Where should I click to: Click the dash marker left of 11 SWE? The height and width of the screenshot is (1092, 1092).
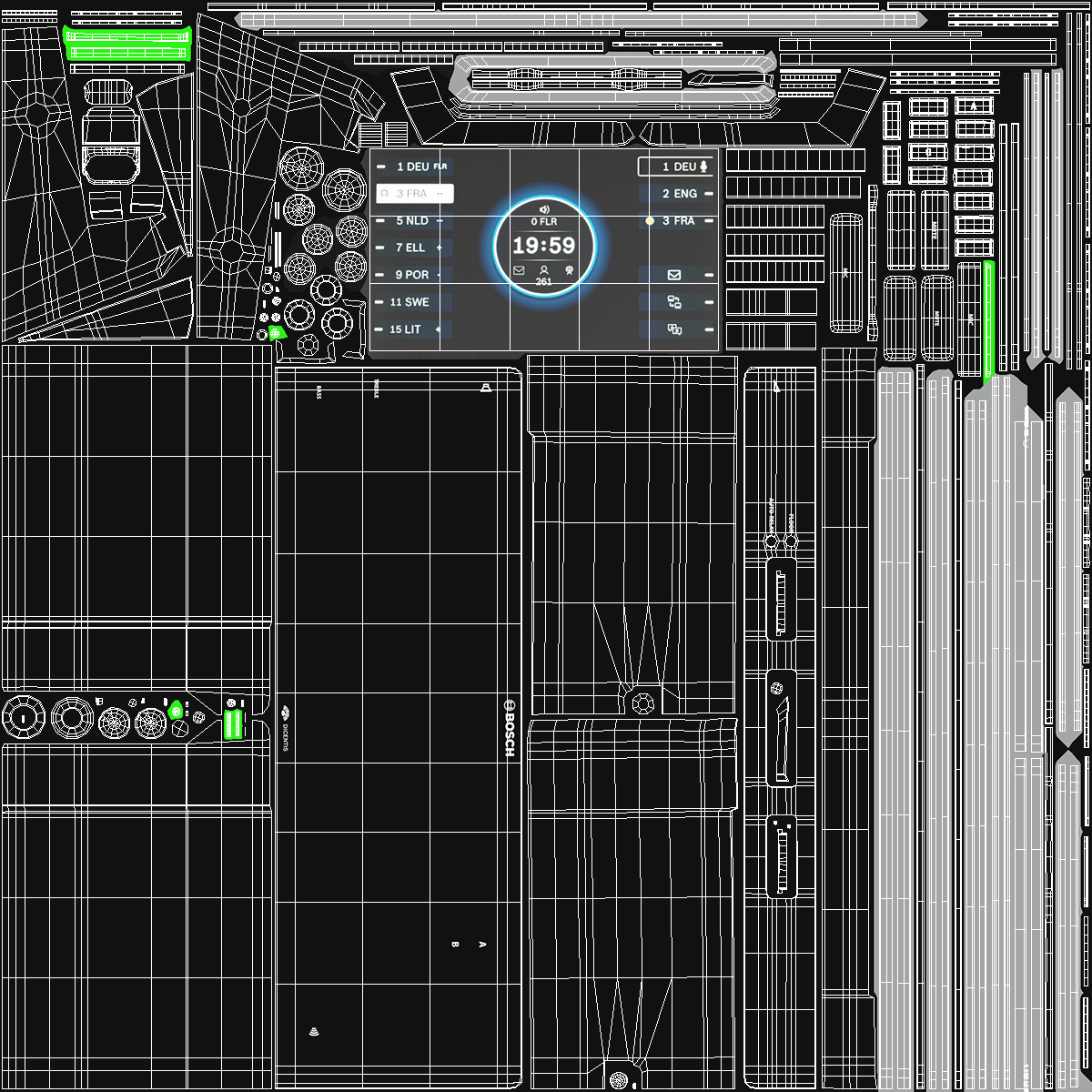coord(379,302)
